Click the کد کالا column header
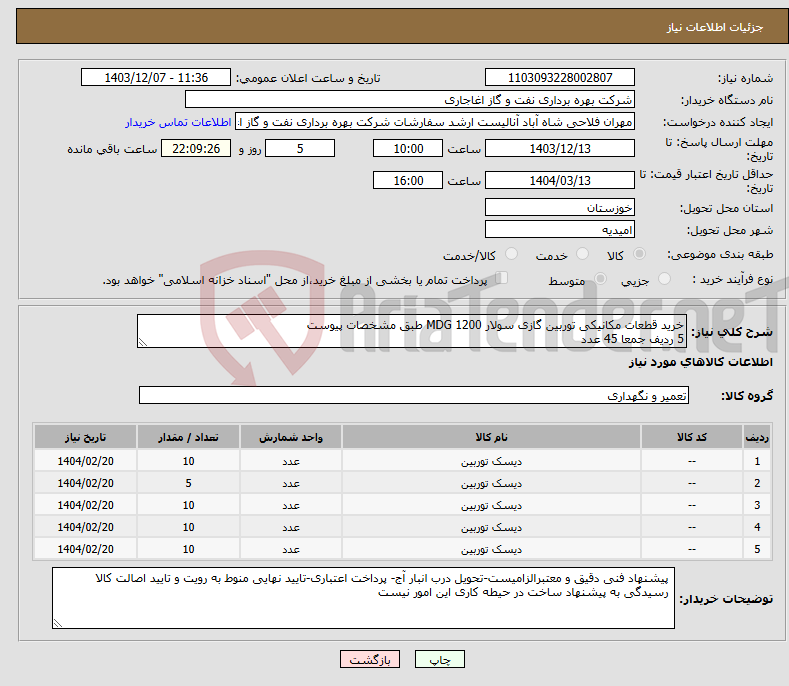The image size is (789, 686). click(x=692, y=437)
